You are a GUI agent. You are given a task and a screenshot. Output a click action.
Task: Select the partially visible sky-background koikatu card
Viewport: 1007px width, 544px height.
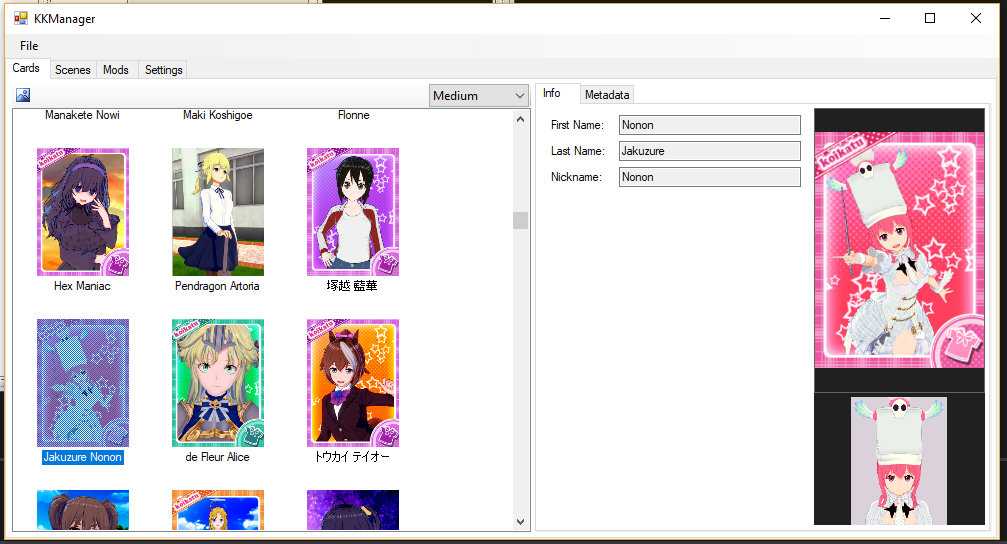point(218,510)
